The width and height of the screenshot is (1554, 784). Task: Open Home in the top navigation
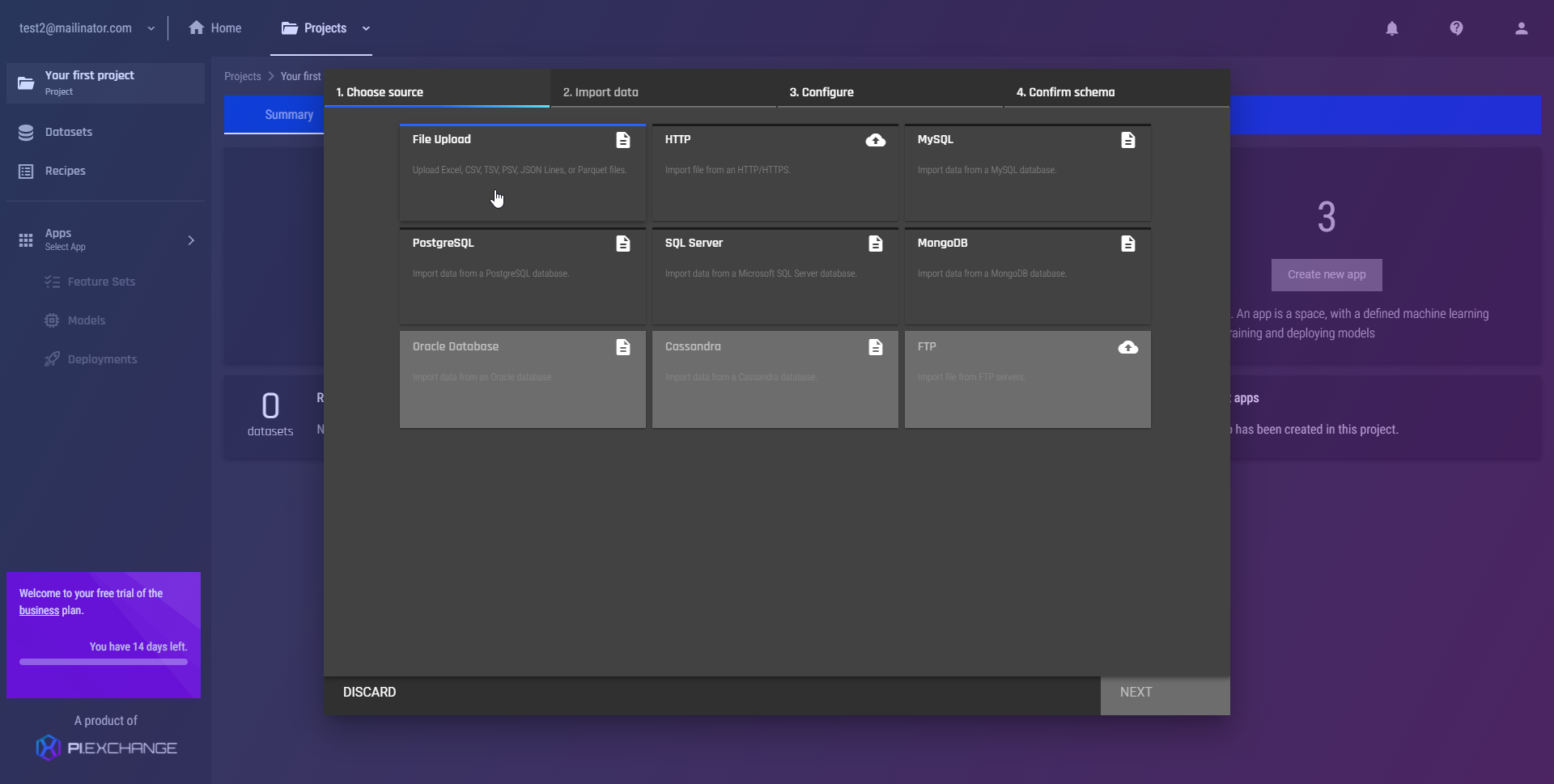(x=215, y=28)
